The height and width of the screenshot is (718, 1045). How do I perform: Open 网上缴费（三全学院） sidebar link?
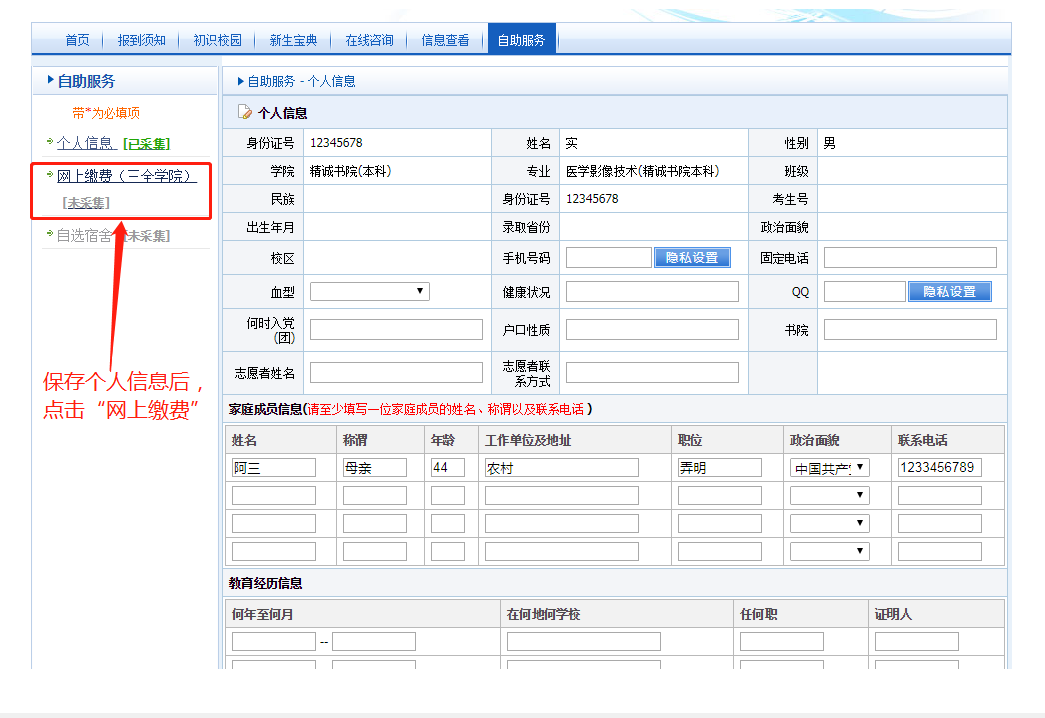(126, 176)
